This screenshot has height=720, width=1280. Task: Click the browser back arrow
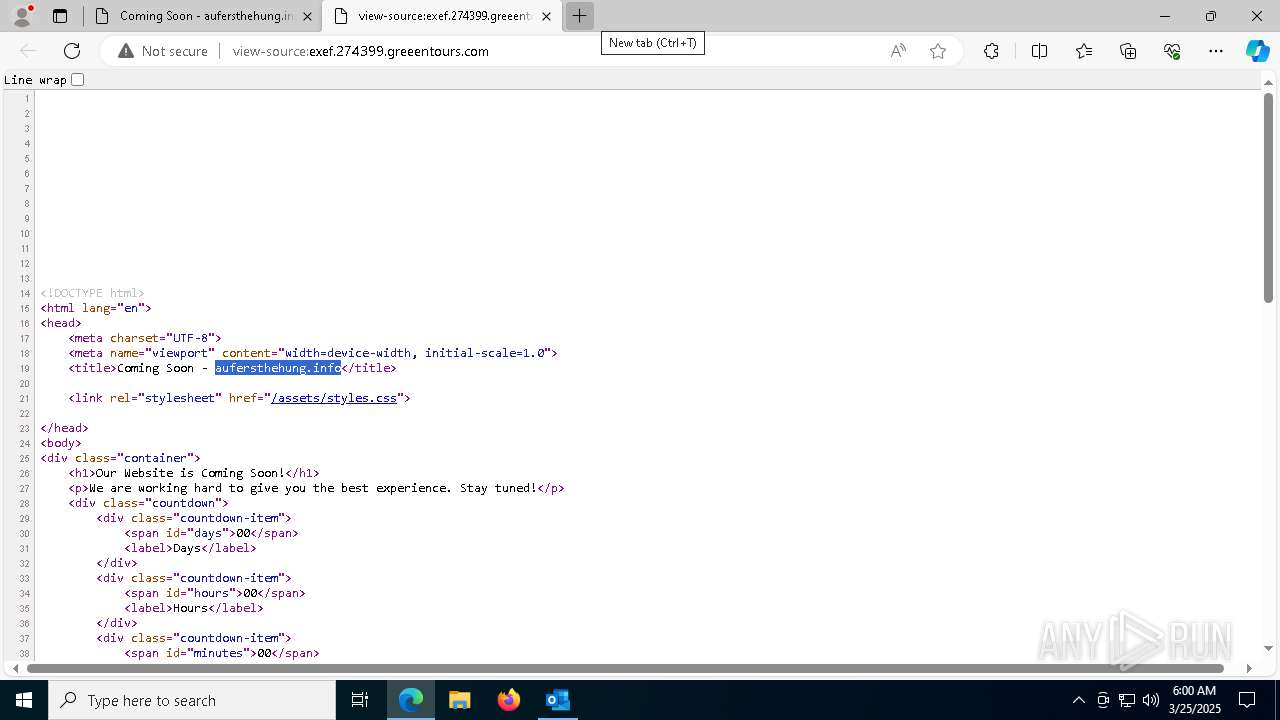pos(28,51)
